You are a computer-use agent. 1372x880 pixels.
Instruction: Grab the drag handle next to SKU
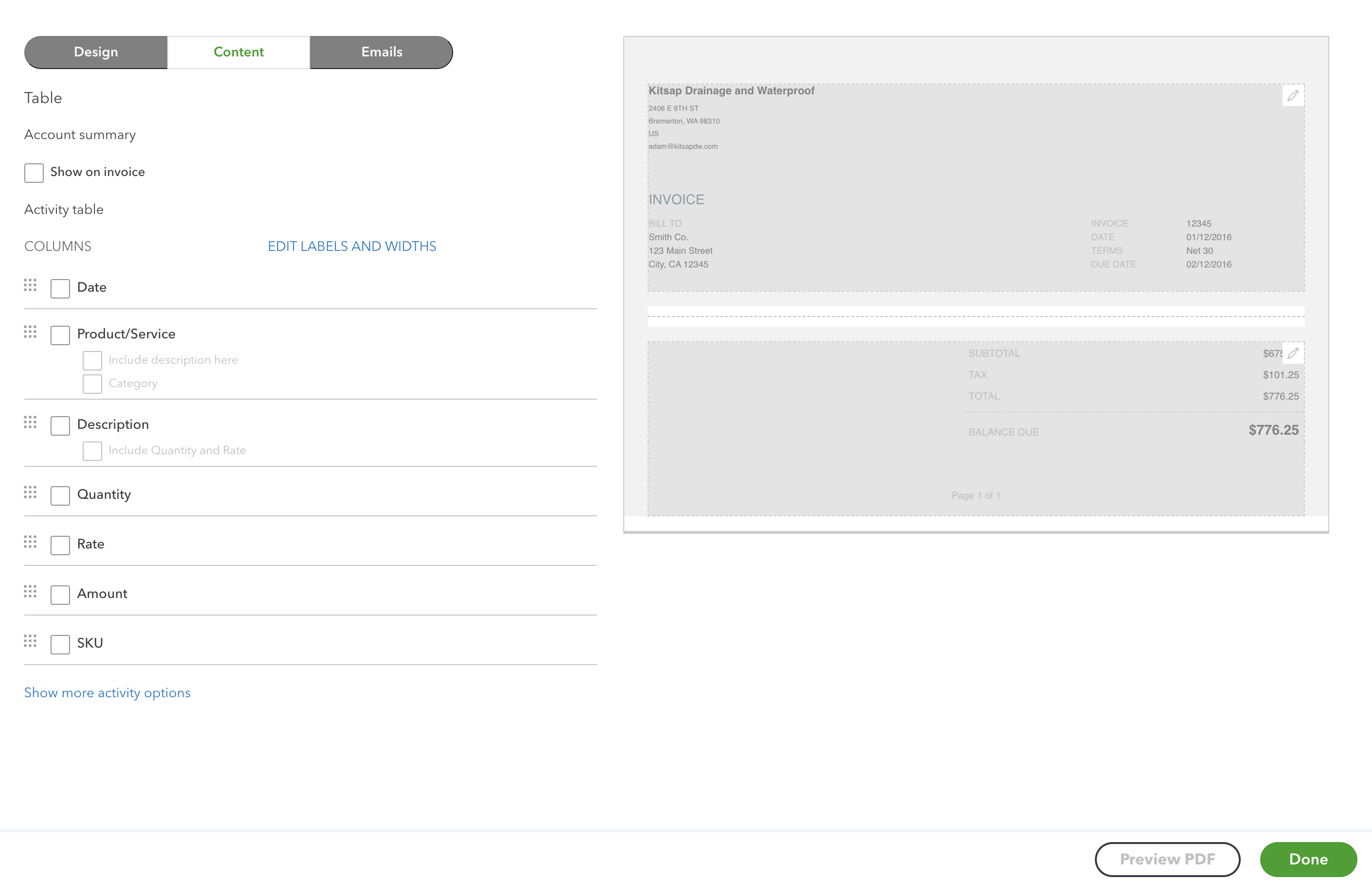coord(30,641)
